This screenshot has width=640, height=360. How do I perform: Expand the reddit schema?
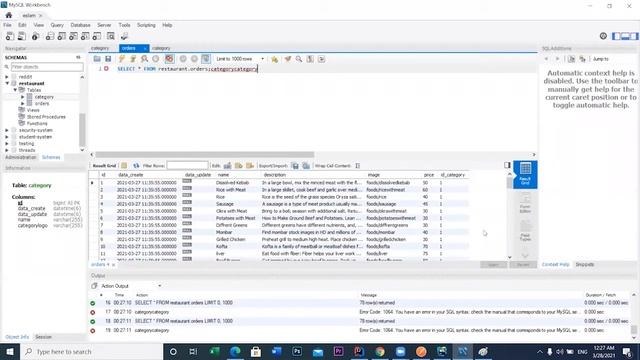coord(7,77)
